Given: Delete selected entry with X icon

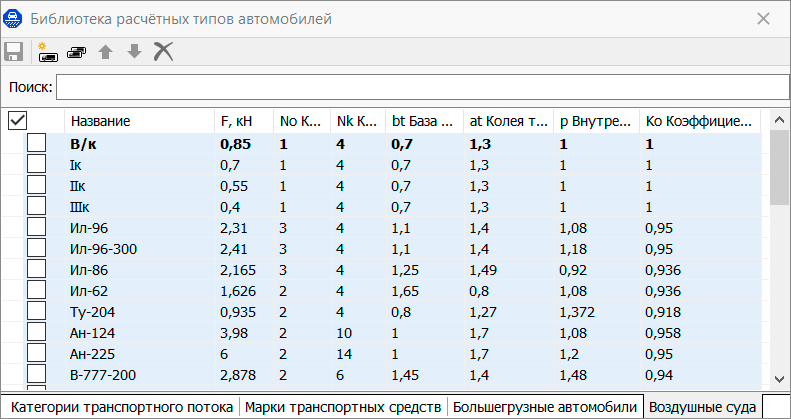Looking at the screenshot, I should click(x=163, y=51).
